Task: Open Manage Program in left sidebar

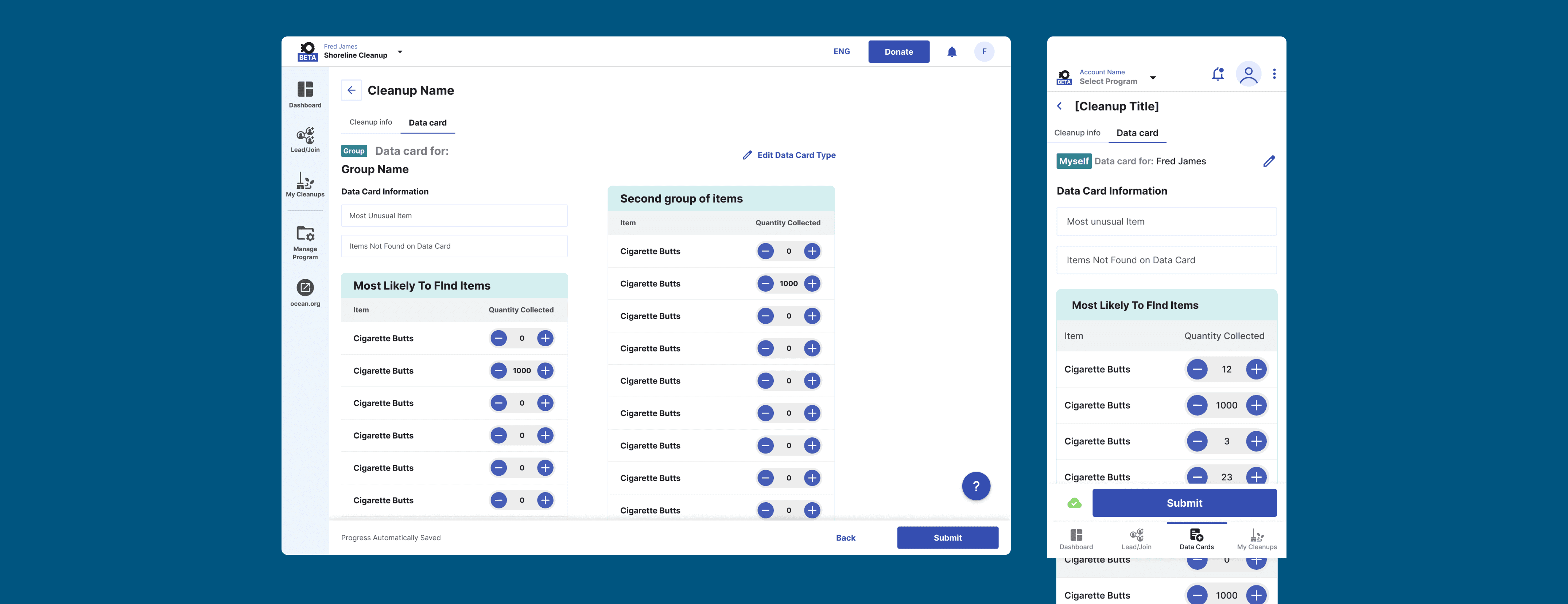Action: click(x=305, y=242)
